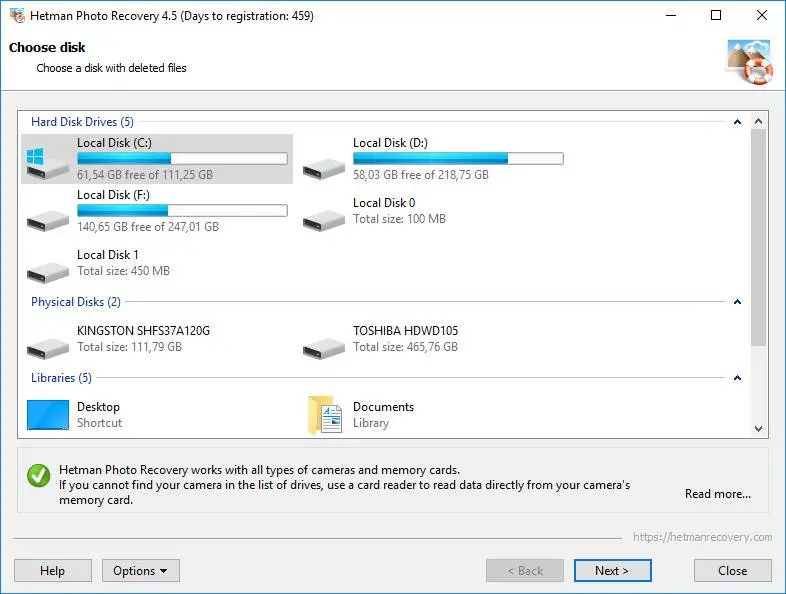Choose TOSHIBA HDWD105 disk icon

point(324,348)
